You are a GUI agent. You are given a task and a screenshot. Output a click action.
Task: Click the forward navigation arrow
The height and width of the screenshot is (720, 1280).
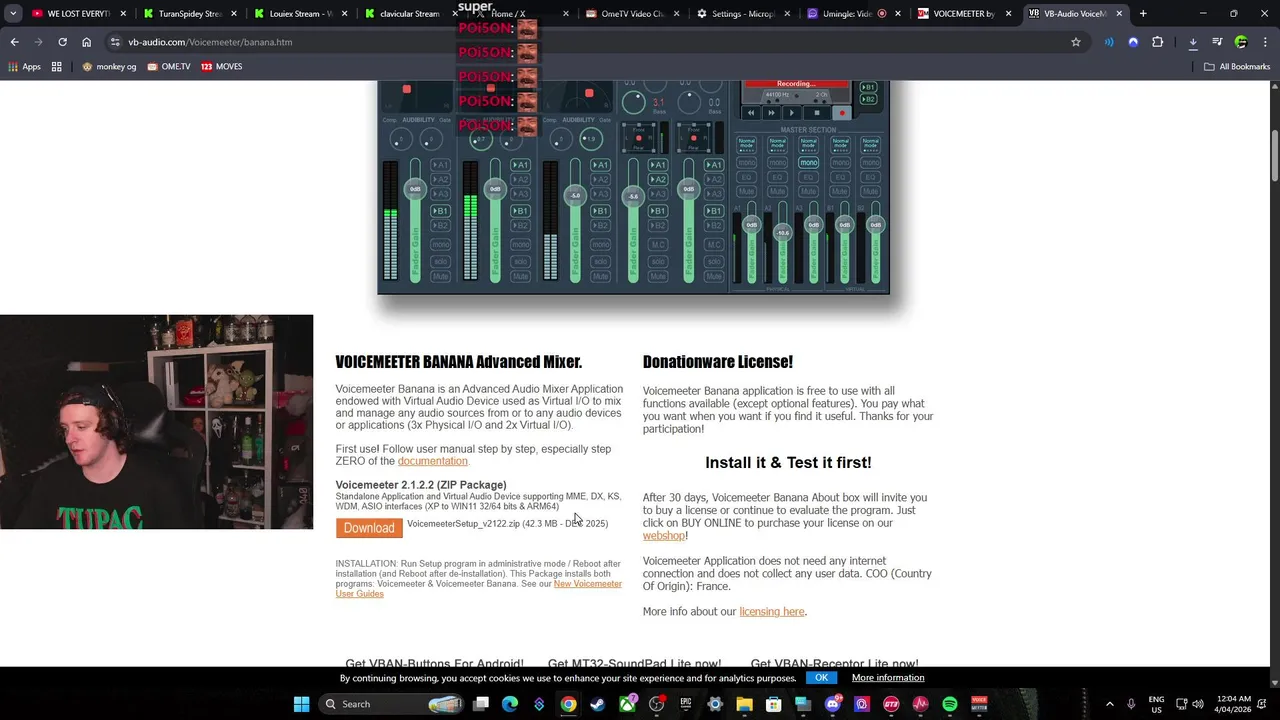(38, 42)
